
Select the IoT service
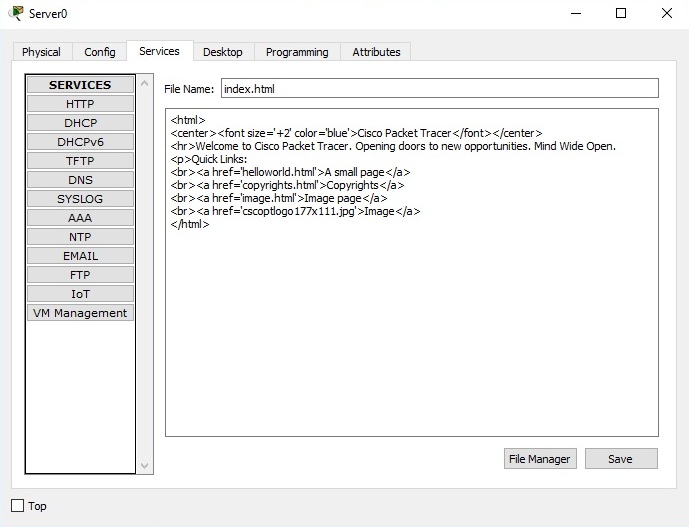80,294
